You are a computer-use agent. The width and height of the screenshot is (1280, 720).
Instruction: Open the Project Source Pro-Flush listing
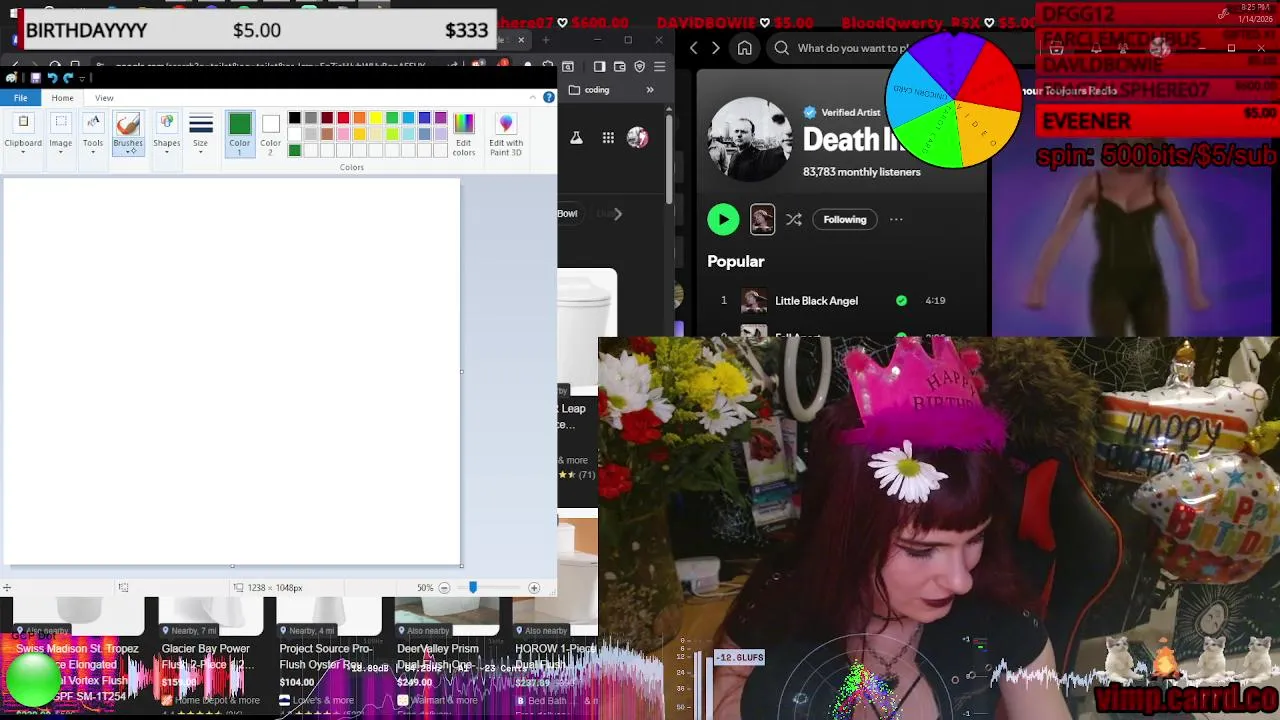point(326,657)
